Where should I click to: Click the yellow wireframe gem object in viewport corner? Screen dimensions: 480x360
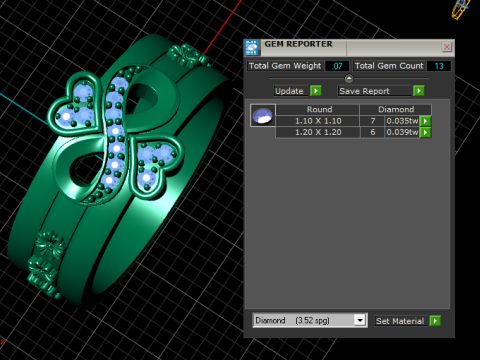point(461,9)
